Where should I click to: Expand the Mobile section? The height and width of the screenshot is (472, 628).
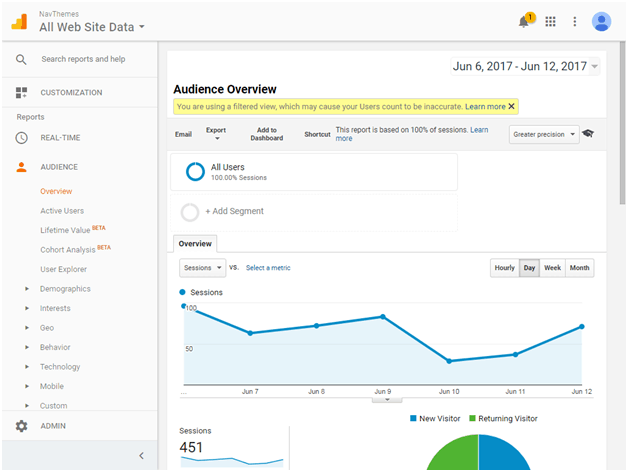pos(27,386)
